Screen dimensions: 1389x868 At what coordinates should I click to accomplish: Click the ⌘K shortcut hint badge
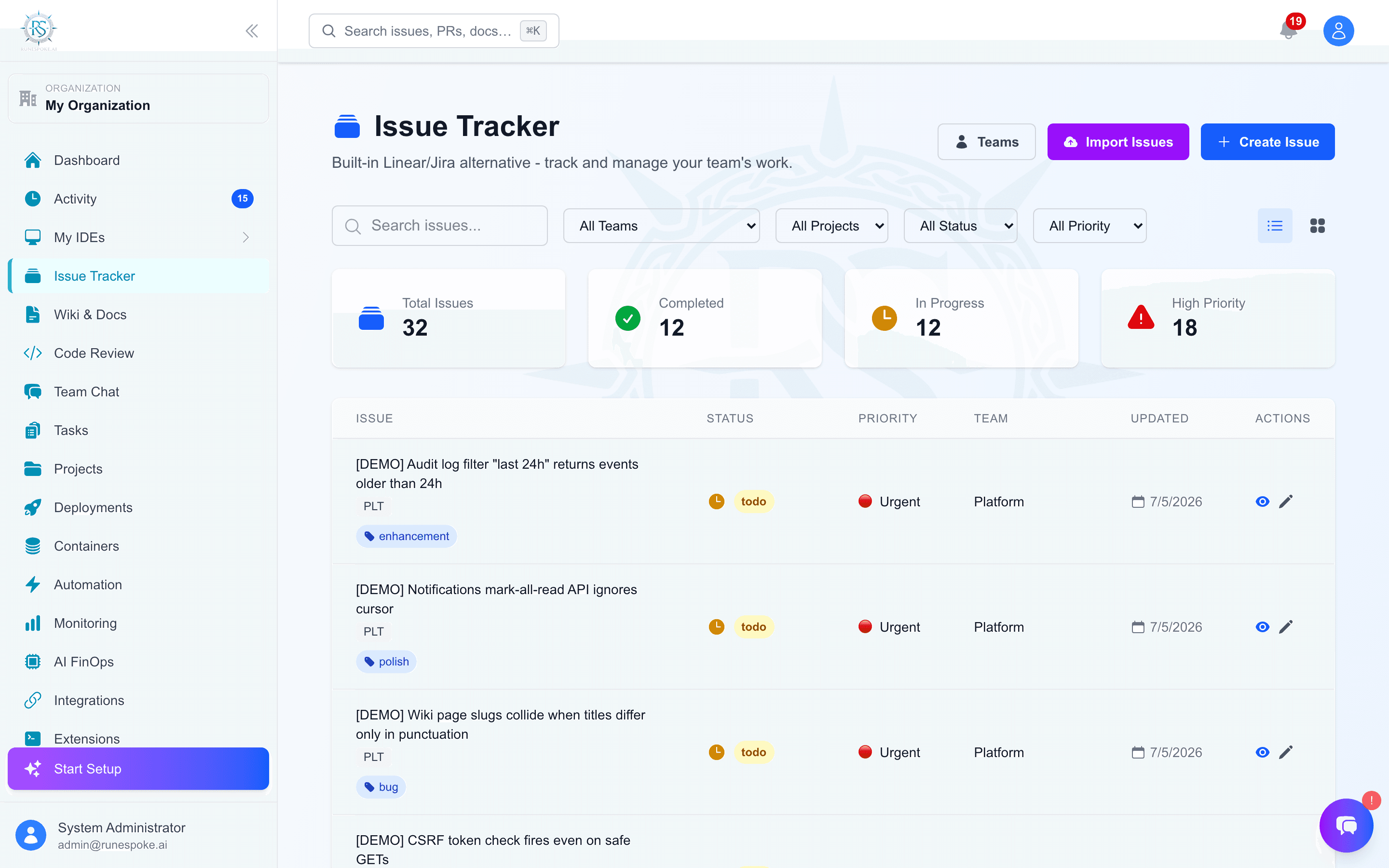tap(532, 31)
